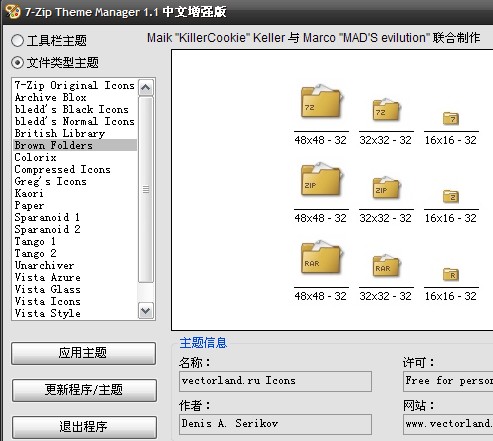493x441 pixels.
Task: Choose the Vista Glass theme
Action: point(75,289)
